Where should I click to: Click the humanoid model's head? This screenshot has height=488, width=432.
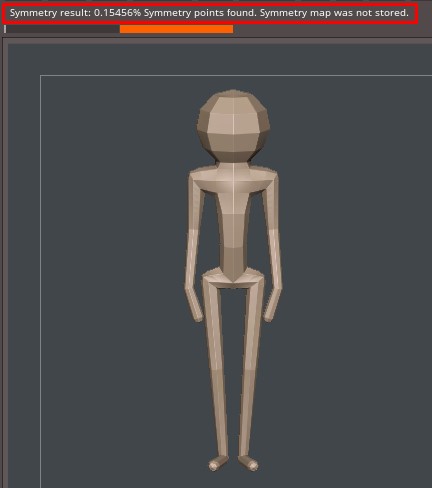233,125
